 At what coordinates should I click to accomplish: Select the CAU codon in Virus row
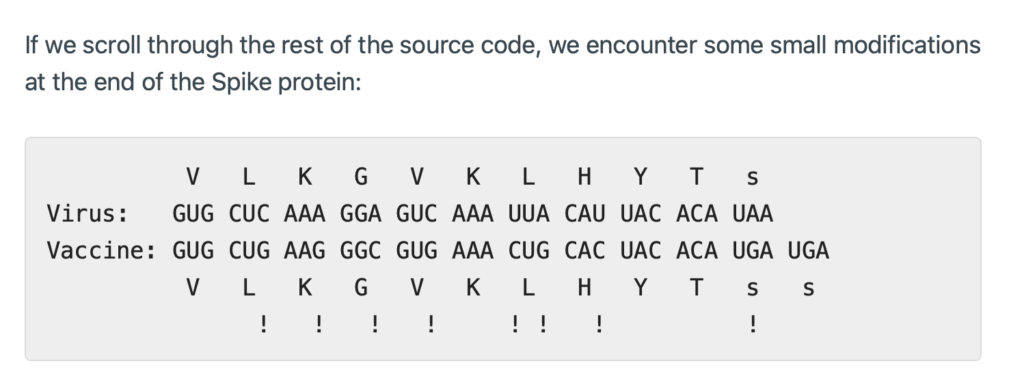point(584,214)
